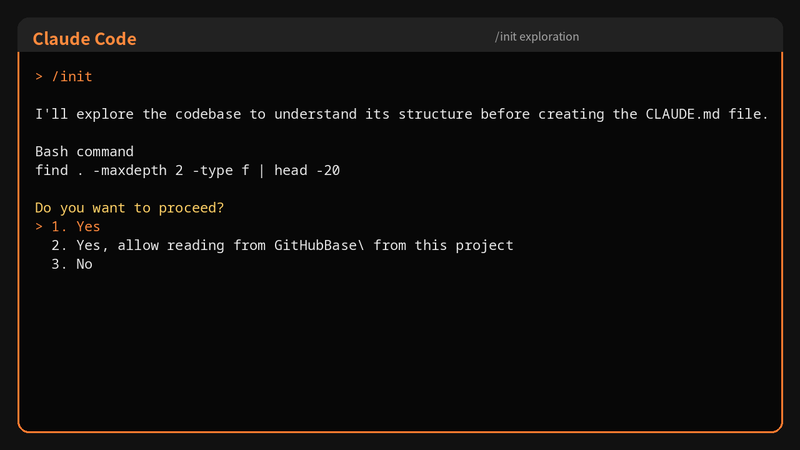800x450 pixels.
Task: Select option 3. No
Action: [x=72, y=264]
